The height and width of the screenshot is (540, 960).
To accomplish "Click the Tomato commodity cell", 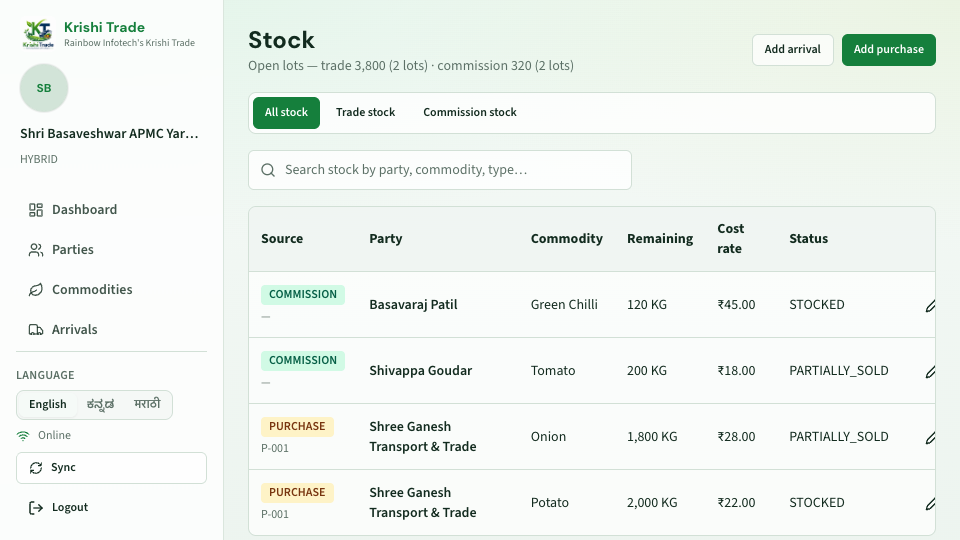I will (553, 371).
